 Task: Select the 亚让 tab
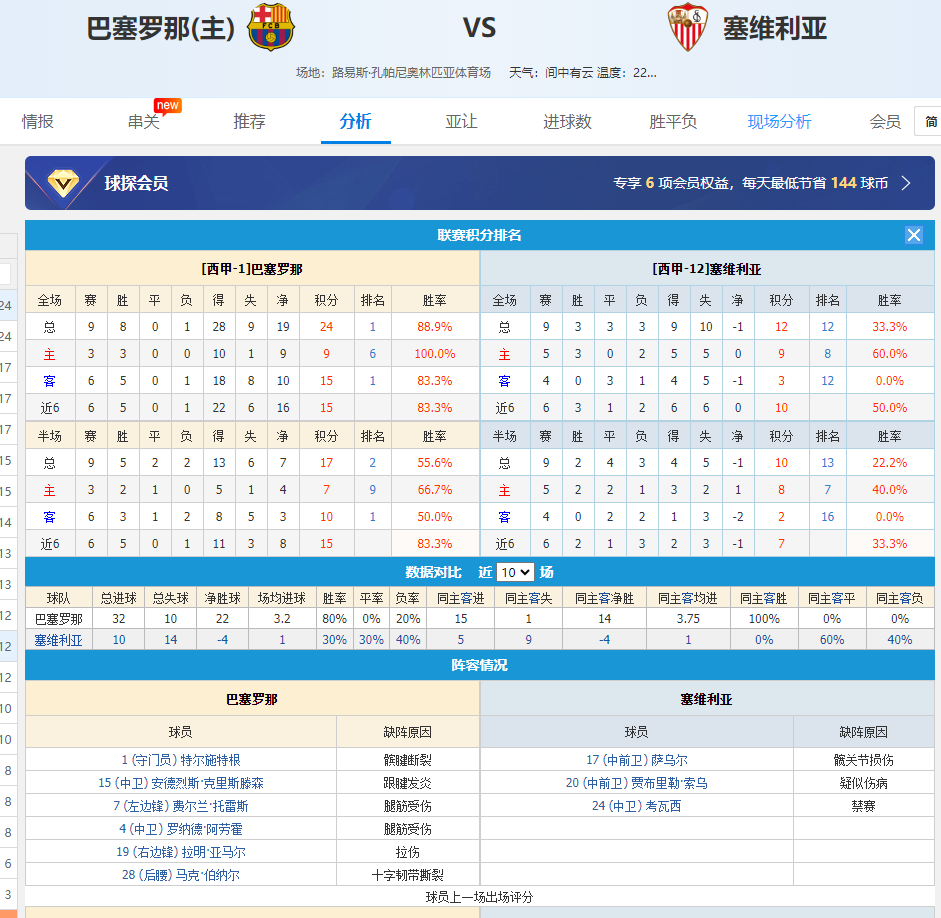point(461,121)
